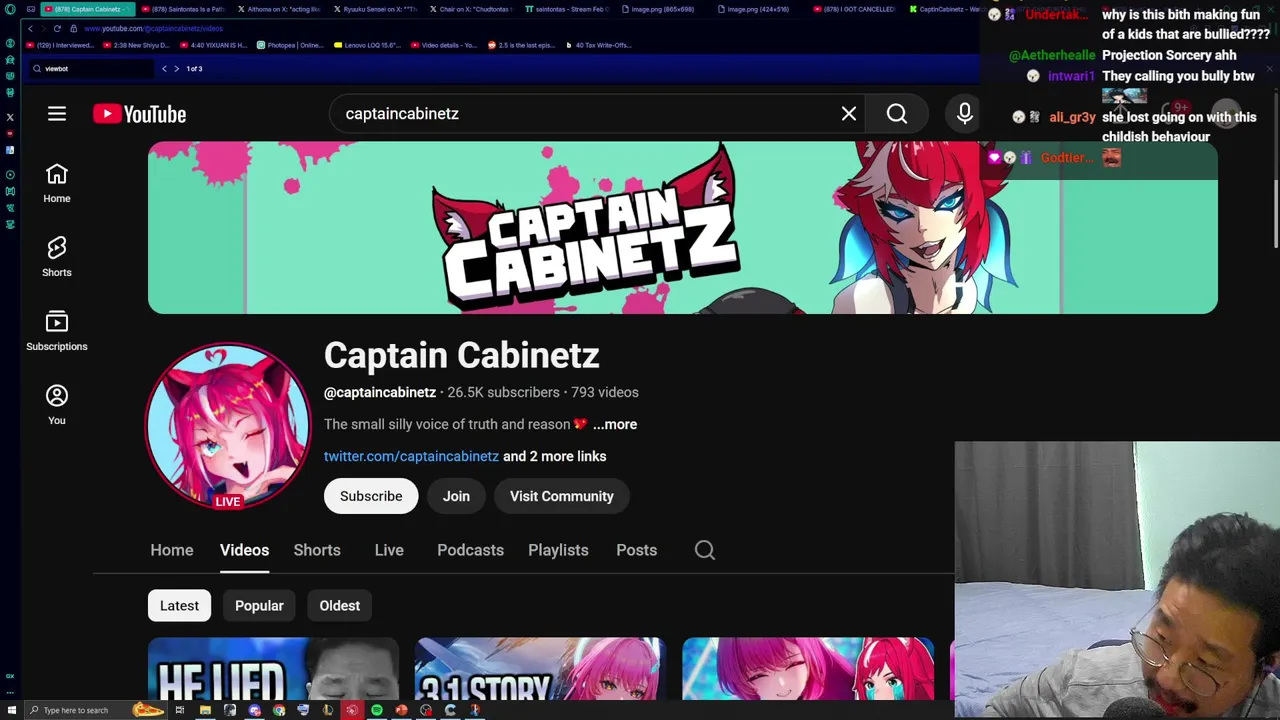Click the YouTube logo

click(140, 114)
